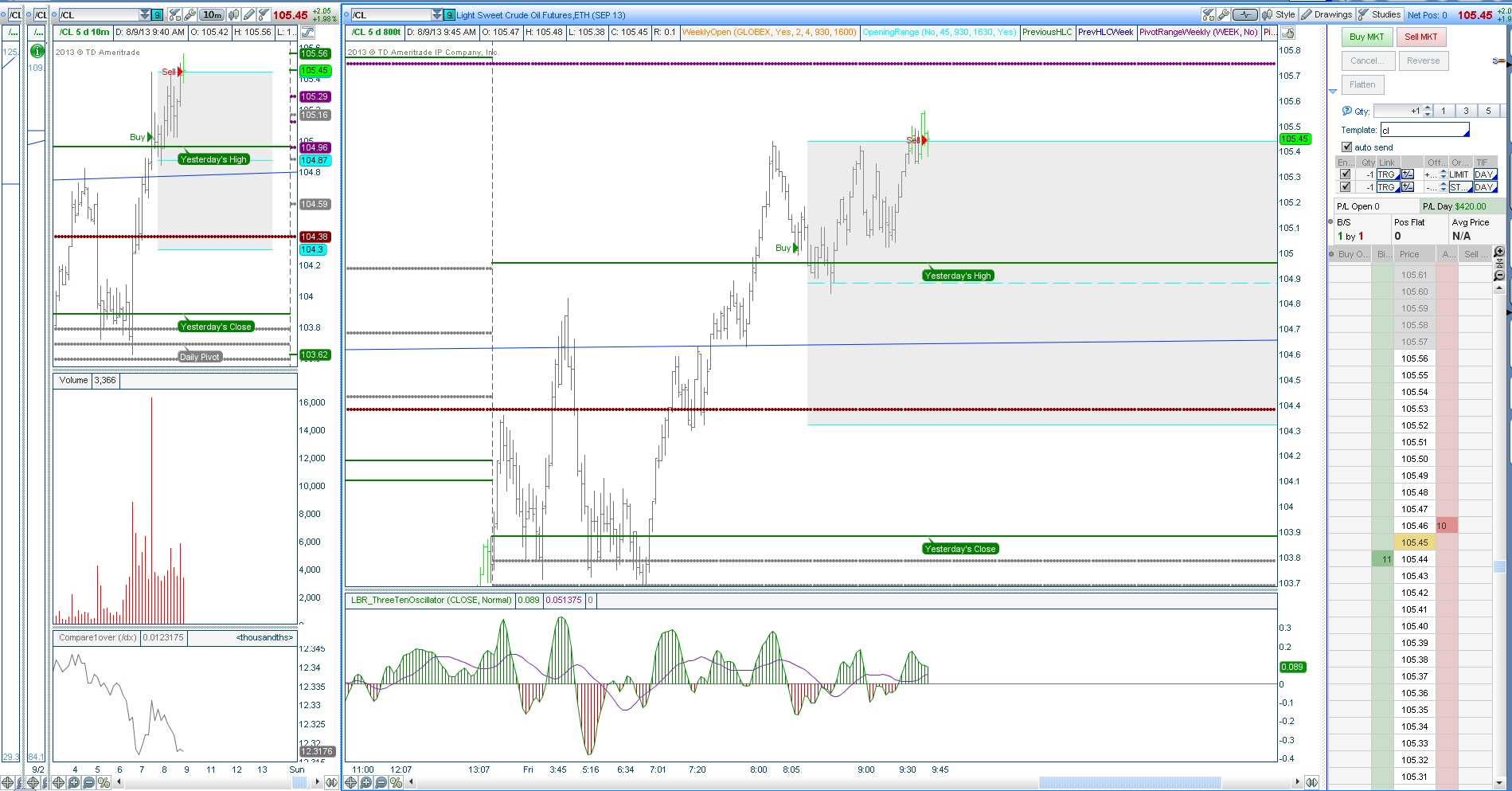This screenshot has width=1512, height=791.
Task: Toggle the LIMIT order row enable checkbox
Action: 1346,174
